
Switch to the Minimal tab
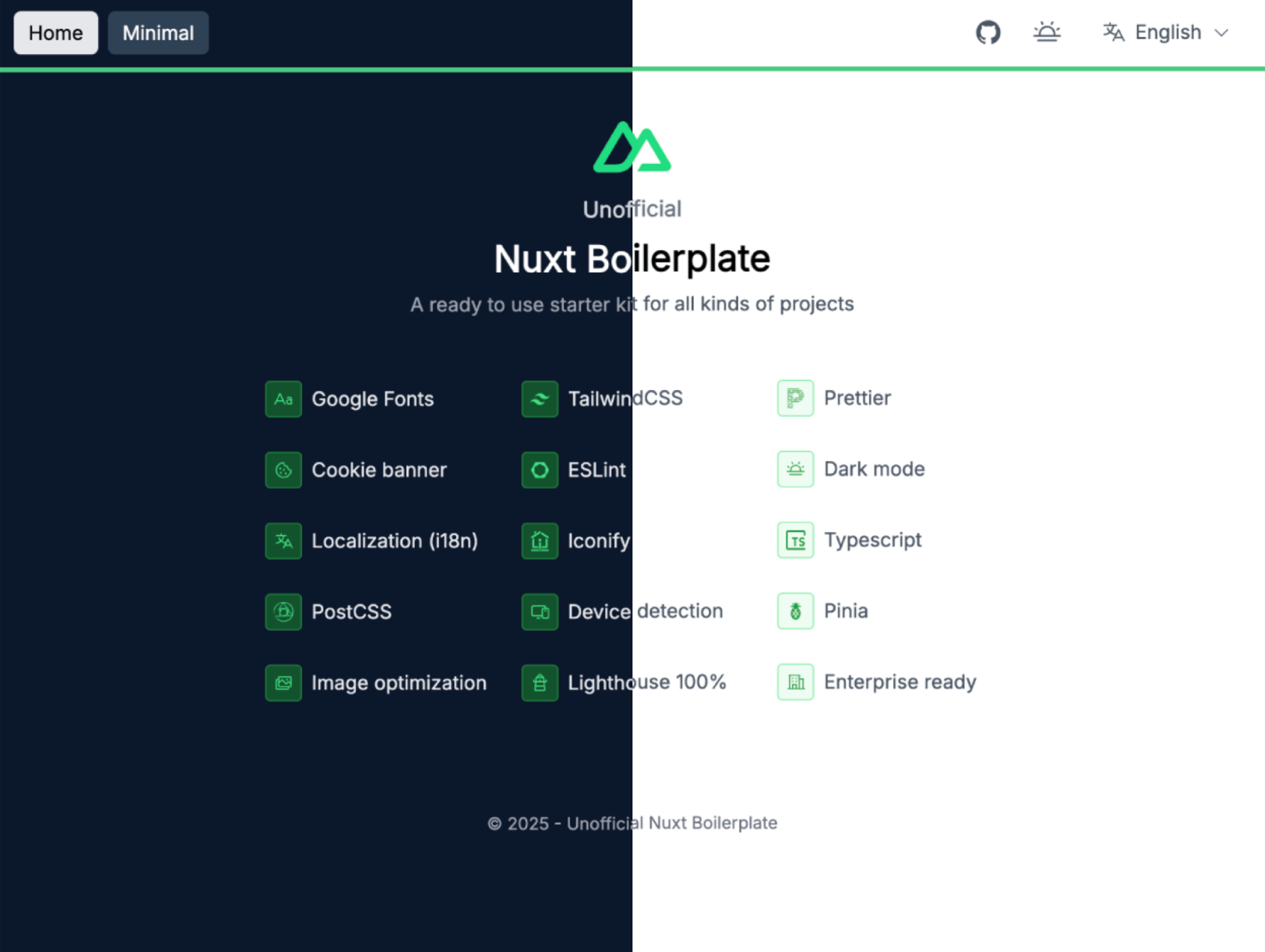[158, 33]
